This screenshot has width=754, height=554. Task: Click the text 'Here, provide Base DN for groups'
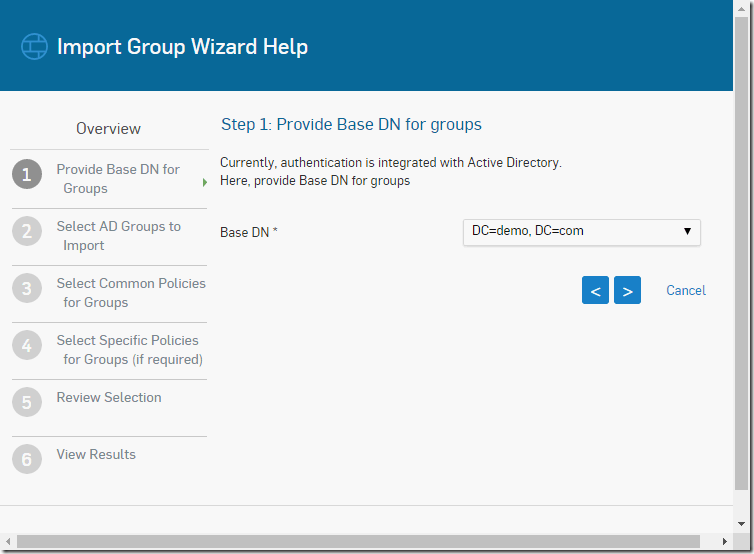pyautogui.click(x=315, y=181)
